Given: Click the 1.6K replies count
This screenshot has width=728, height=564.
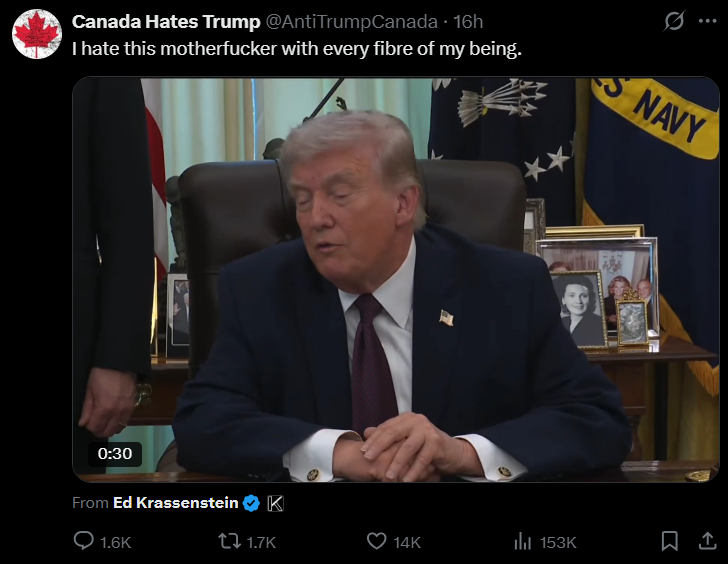Looking at the screenshot, I should point(116,542).
